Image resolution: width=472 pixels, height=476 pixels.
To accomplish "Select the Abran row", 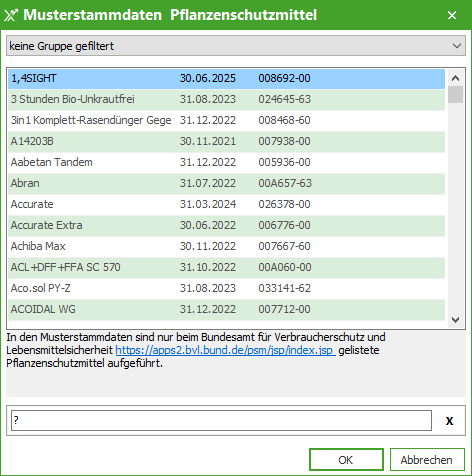I will tap(226, 183).
